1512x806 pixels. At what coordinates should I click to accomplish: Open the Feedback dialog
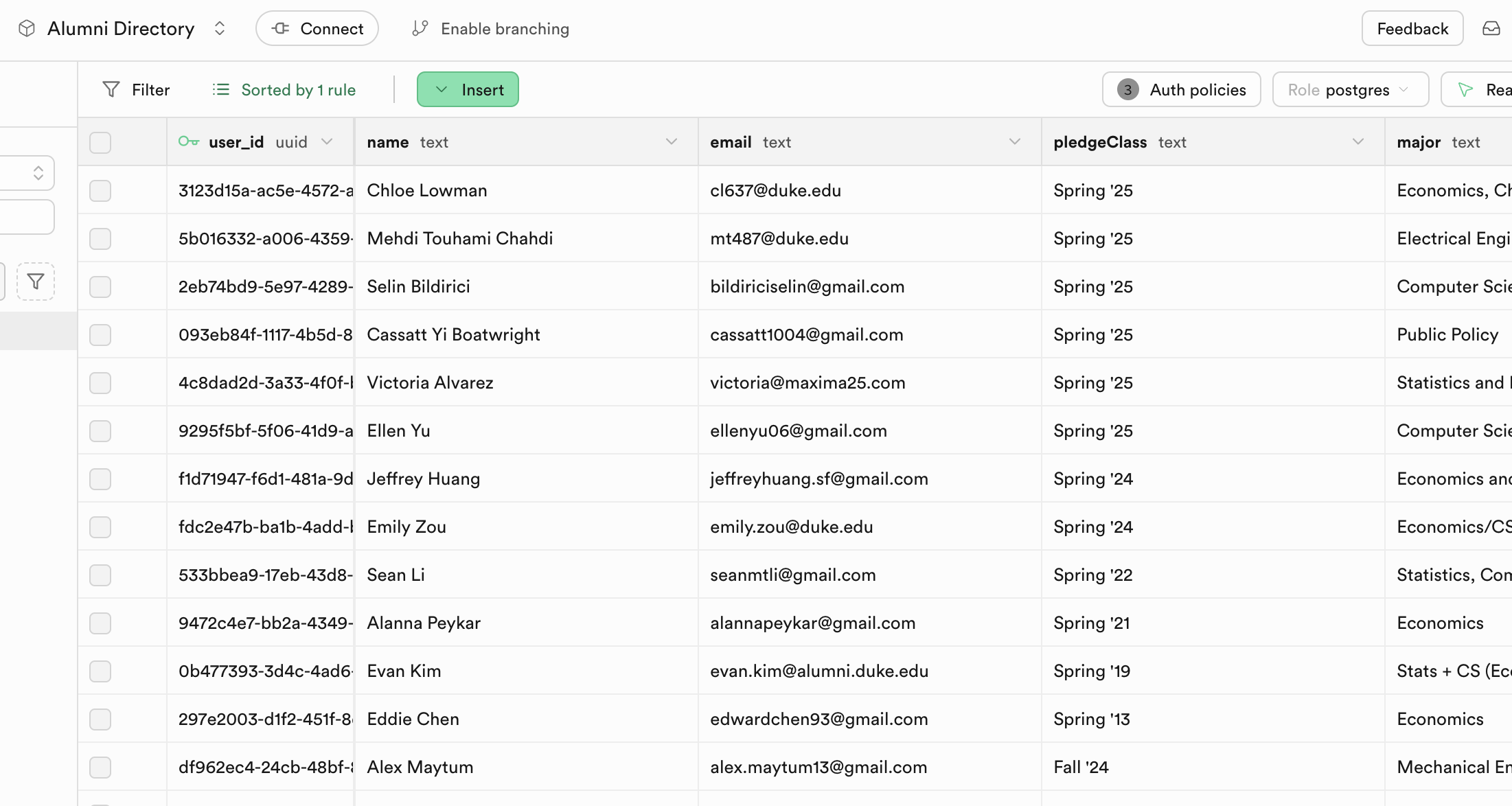click(1412, 28)
